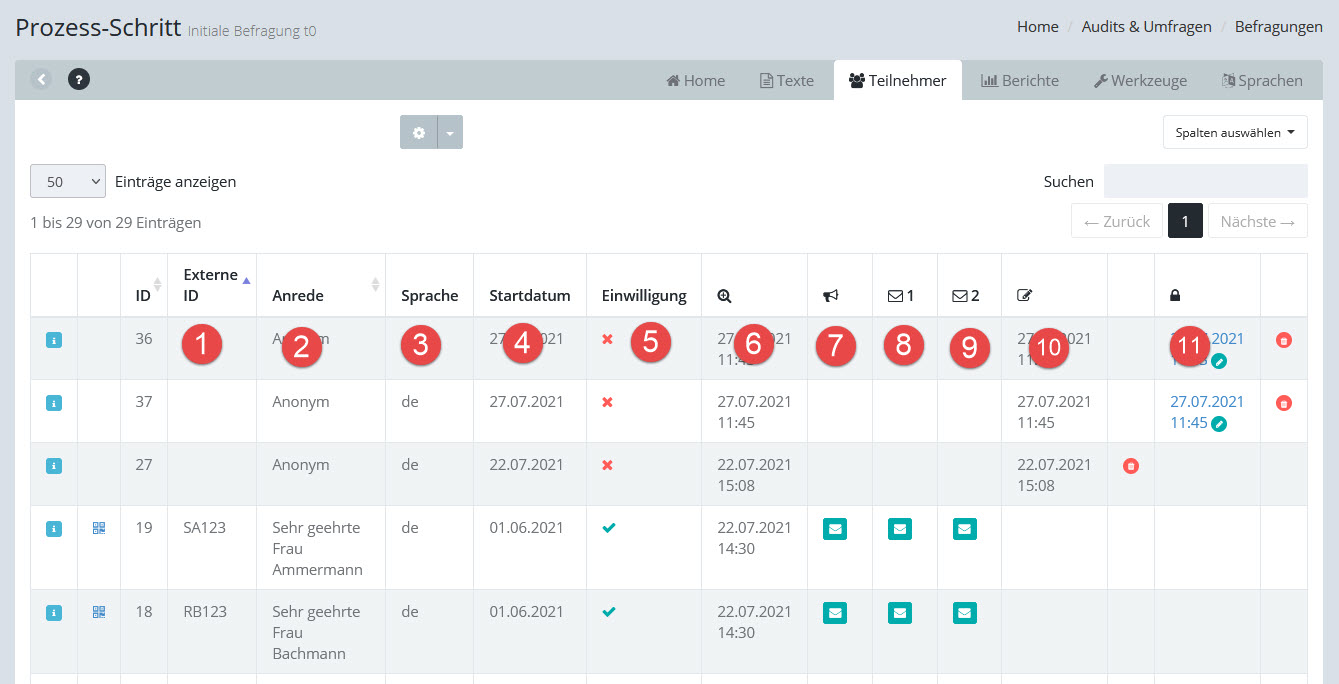
Task: Switch to the Berichte tab
Action: (1020, 81)
